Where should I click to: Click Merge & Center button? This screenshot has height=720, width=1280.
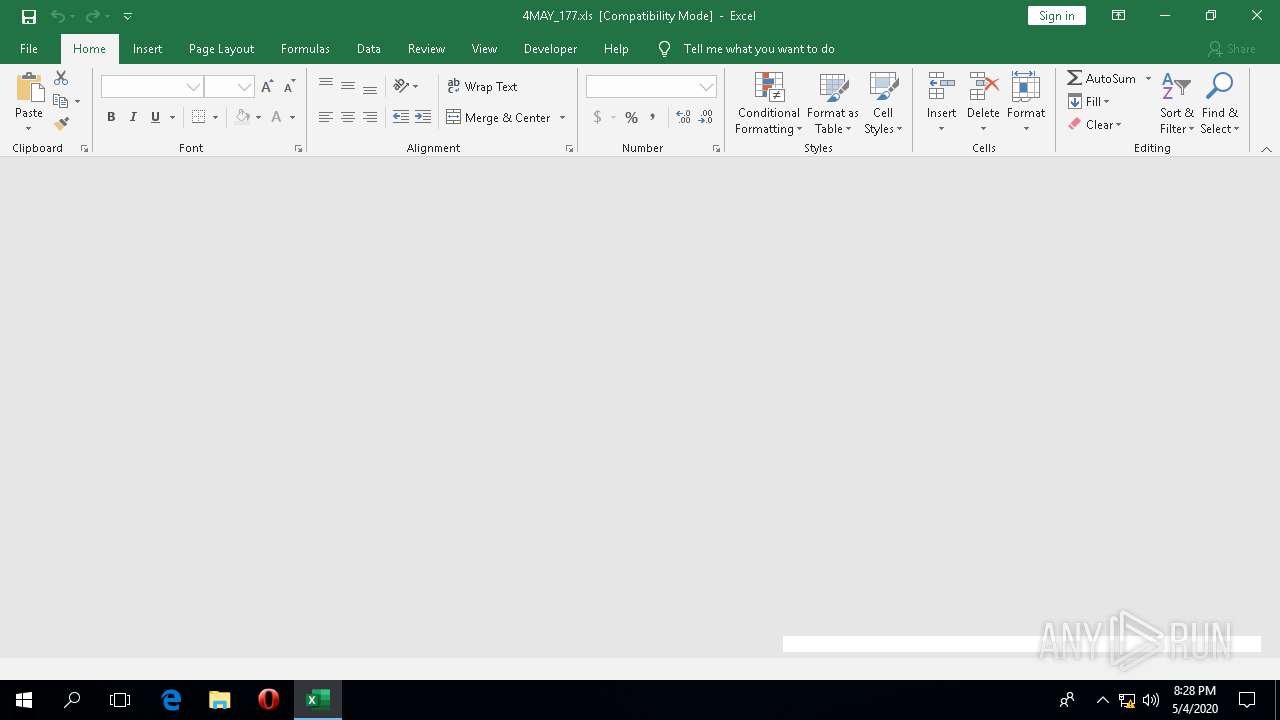(498, 117)
